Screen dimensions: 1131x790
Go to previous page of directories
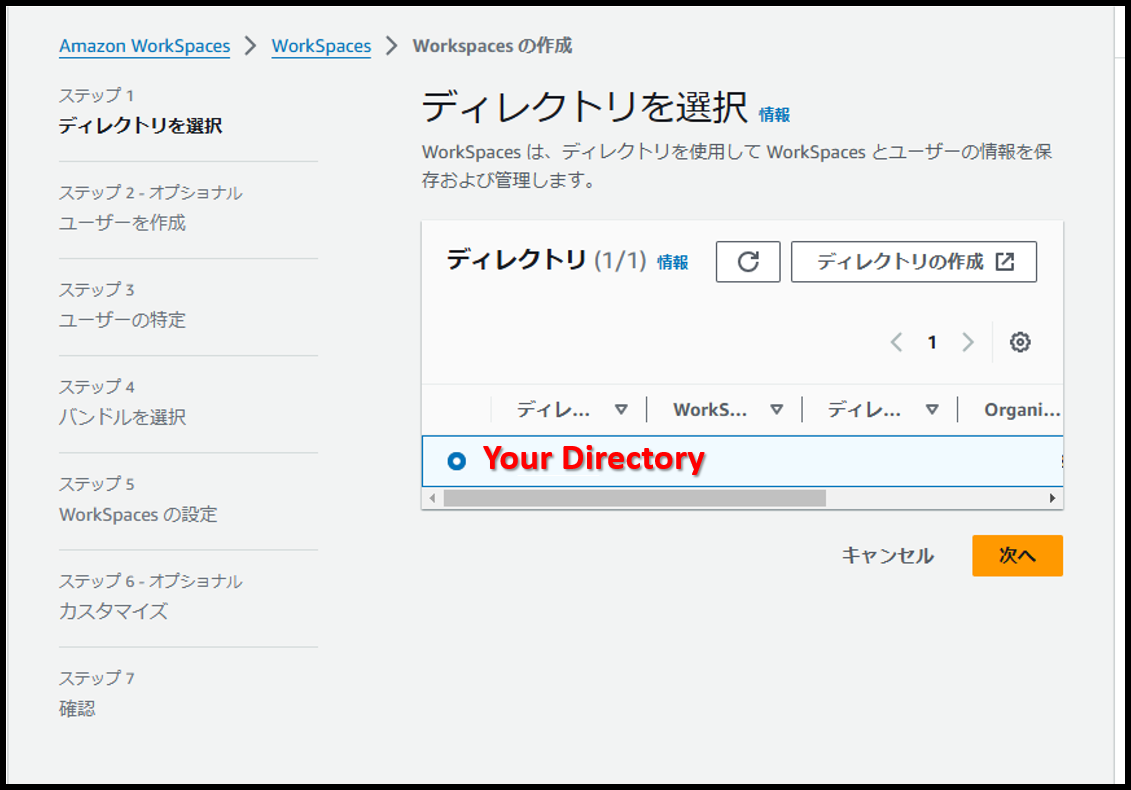[897, 342]
